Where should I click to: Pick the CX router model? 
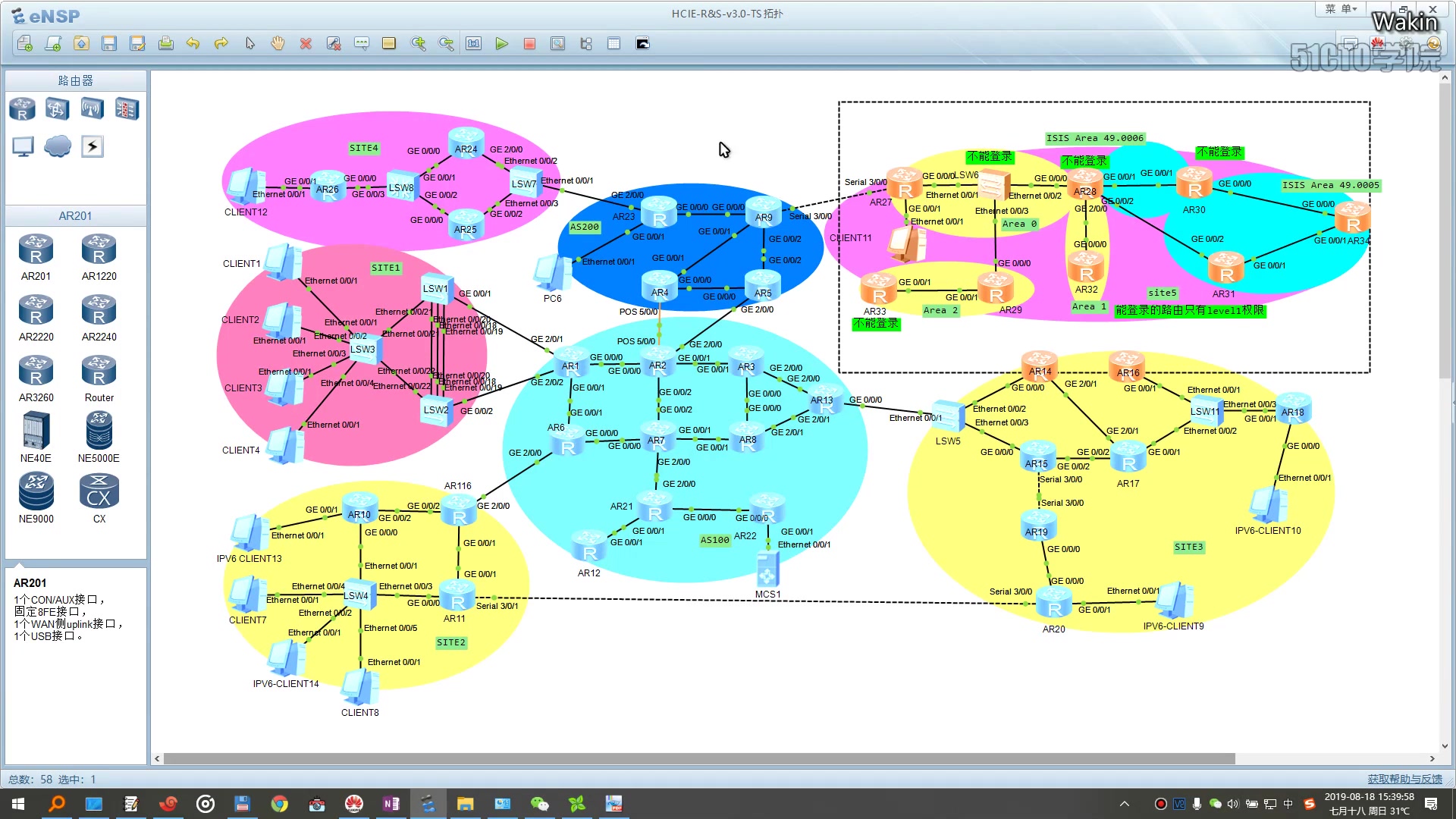pos(99,498)
